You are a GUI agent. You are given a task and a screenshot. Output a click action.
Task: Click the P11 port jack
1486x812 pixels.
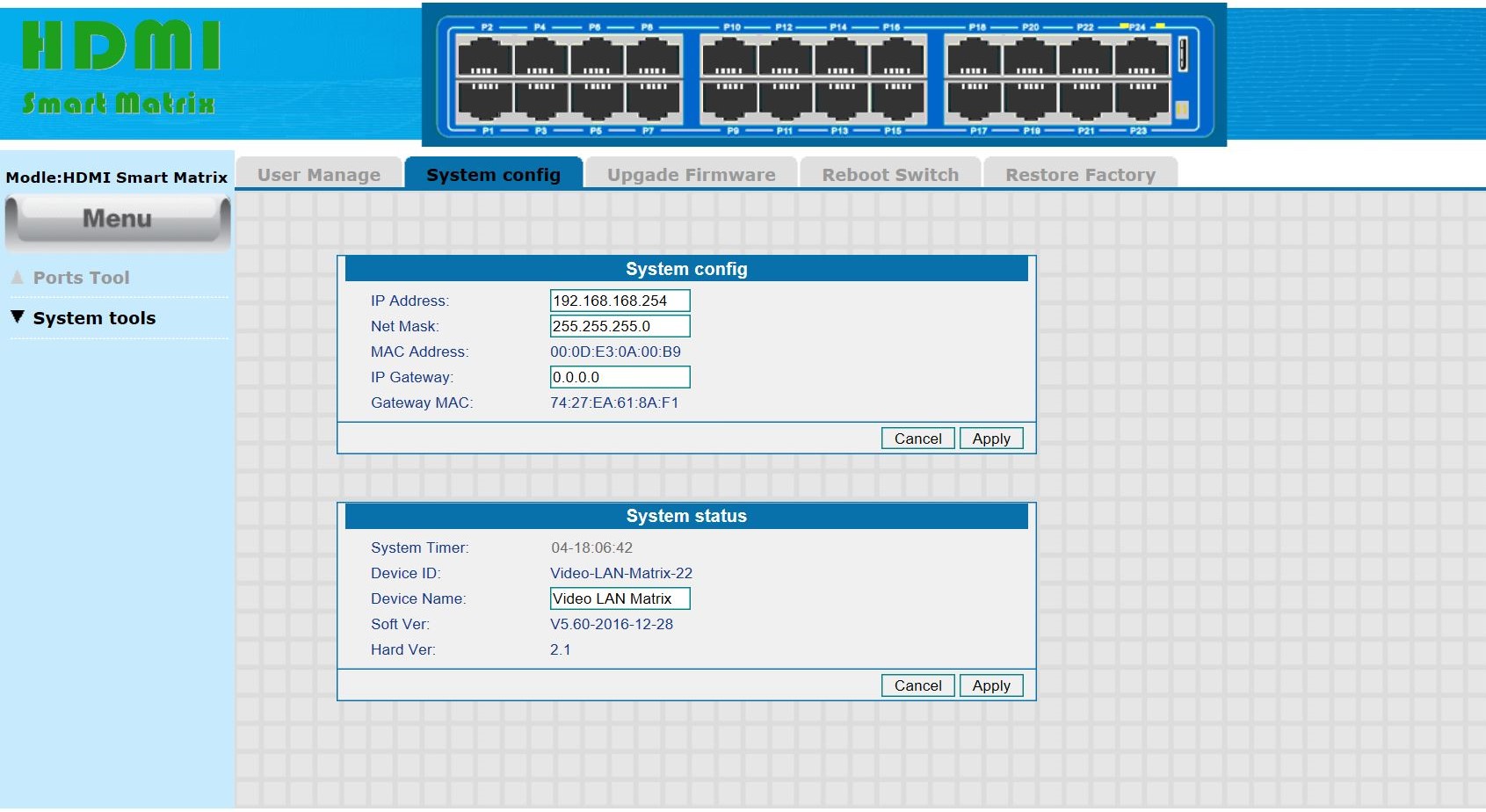coord(786,99)
